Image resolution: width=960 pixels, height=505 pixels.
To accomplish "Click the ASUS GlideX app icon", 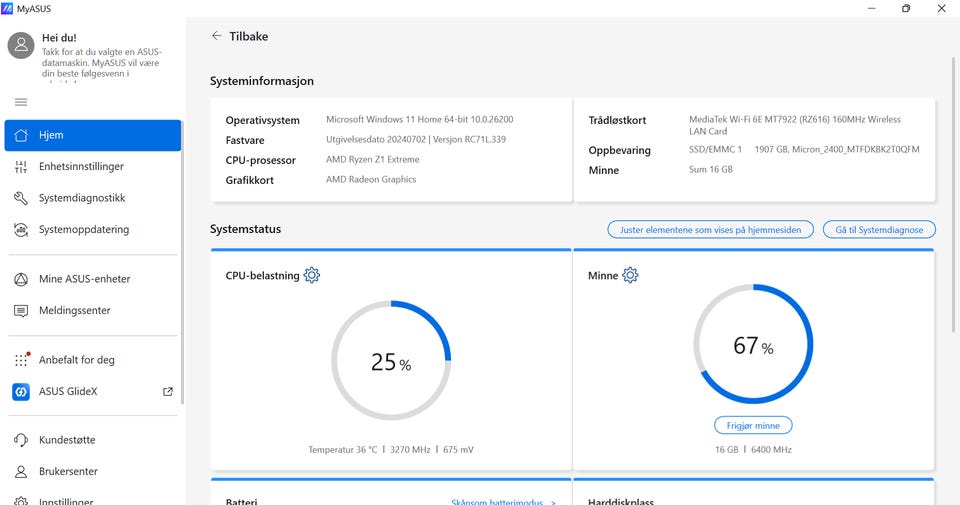I will click(21, 392).
